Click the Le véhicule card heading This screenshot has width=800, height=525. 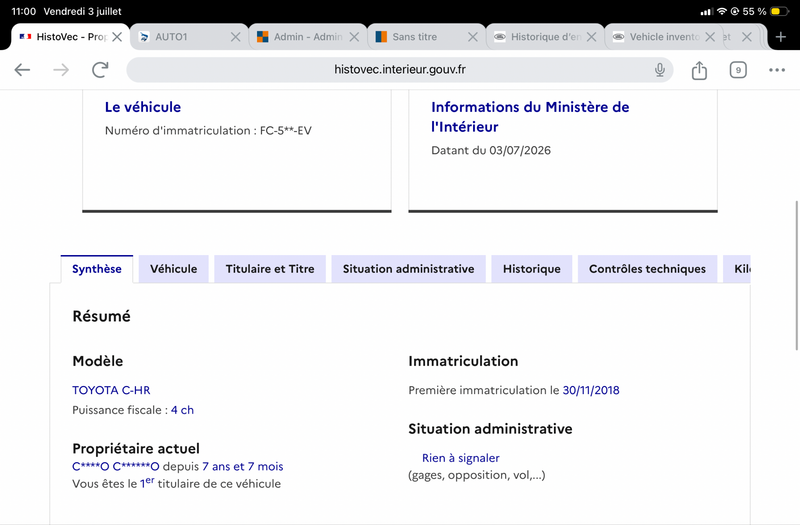143,107
